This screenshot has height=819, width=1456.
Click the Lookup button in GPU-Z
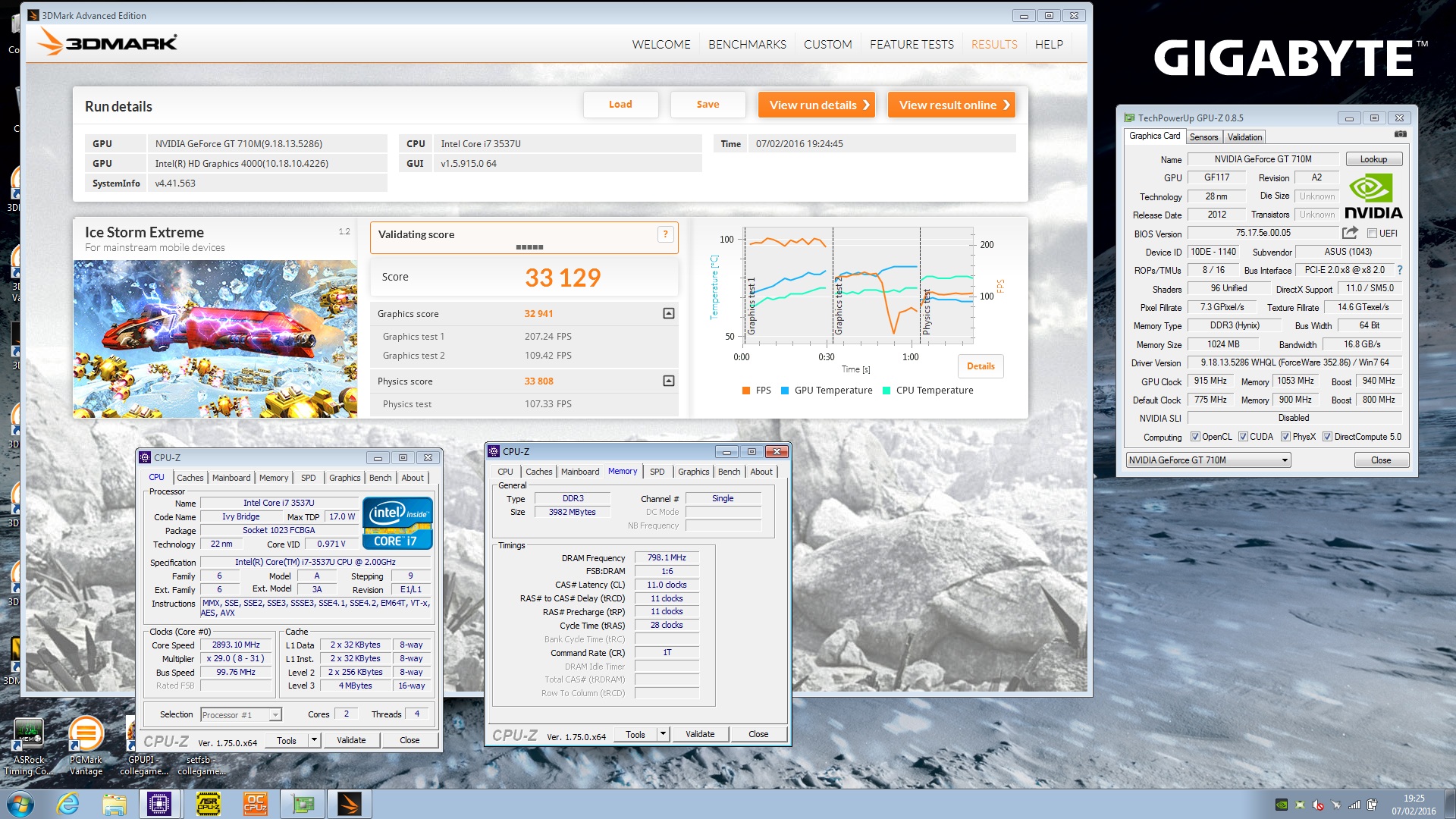click(1373, 159)
